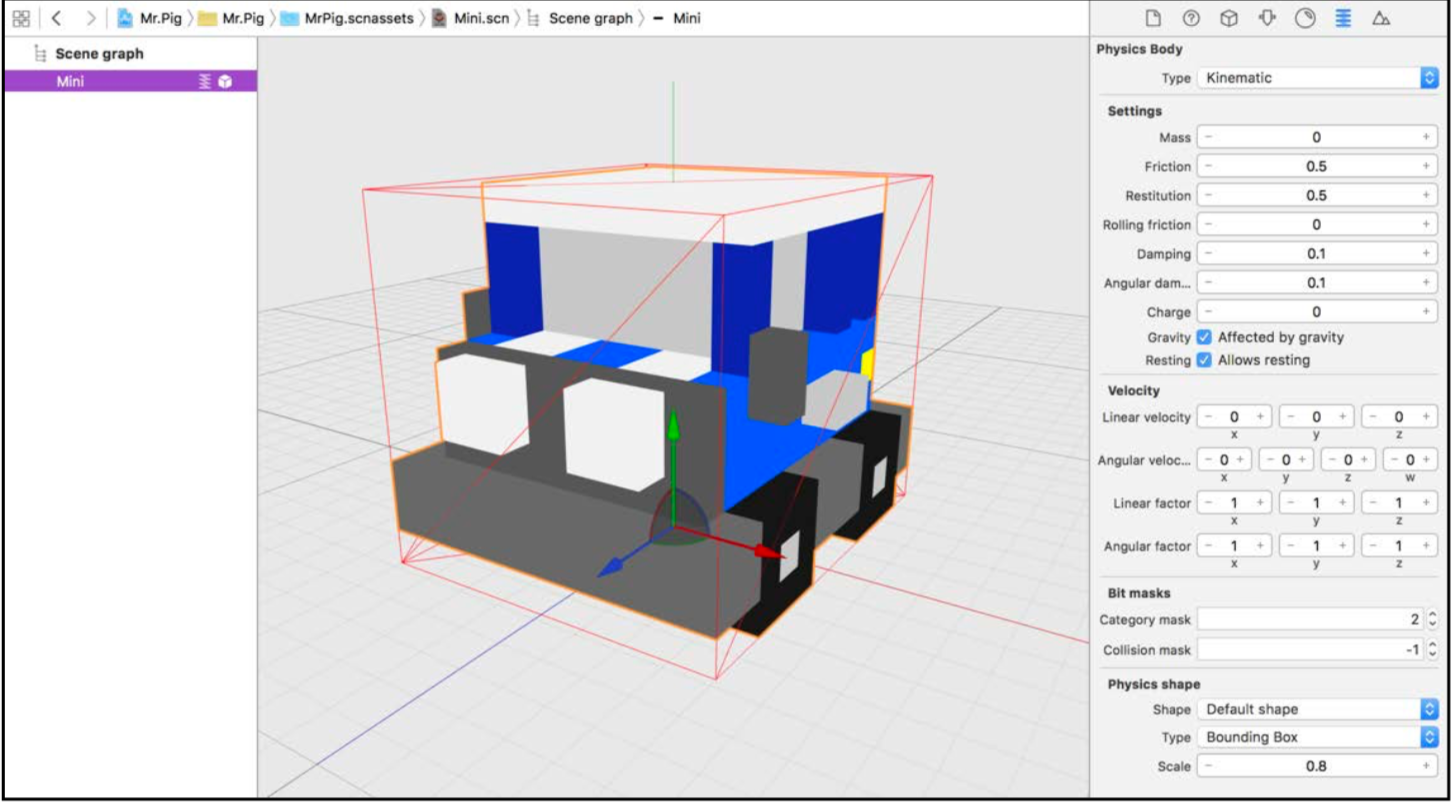Image resolution: width=1452 pixels, height=804 pixels.
Task: Open the Physics Body Type dropdown
Action: click(1318, 78)
